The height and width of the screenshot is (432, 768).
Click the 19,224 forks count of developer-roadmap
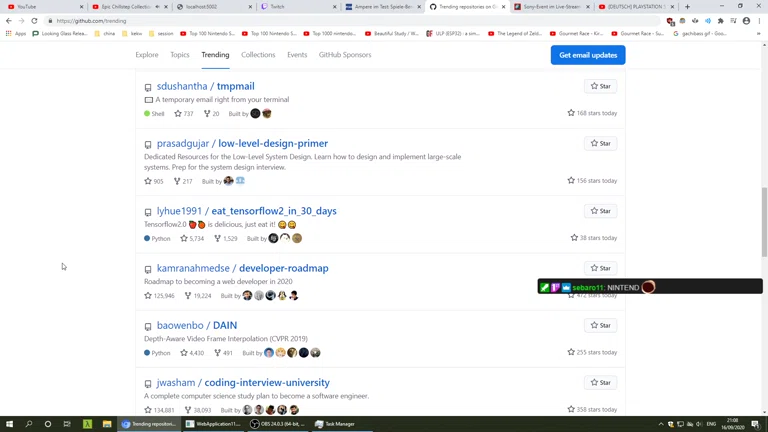click(198, 296)
